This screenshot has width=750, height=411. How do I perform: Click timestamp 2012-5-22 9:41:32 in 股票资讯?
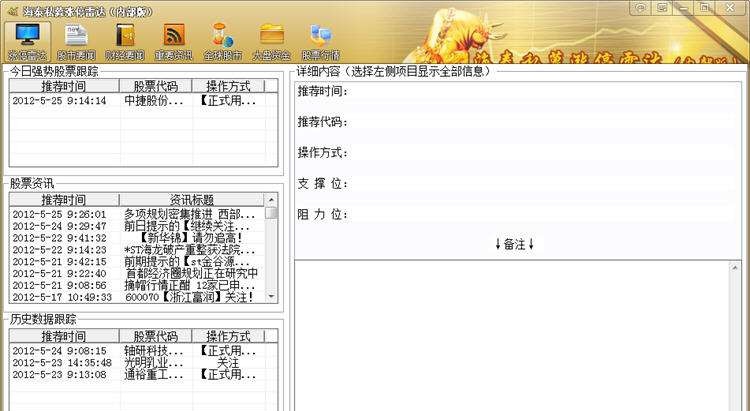59,238
